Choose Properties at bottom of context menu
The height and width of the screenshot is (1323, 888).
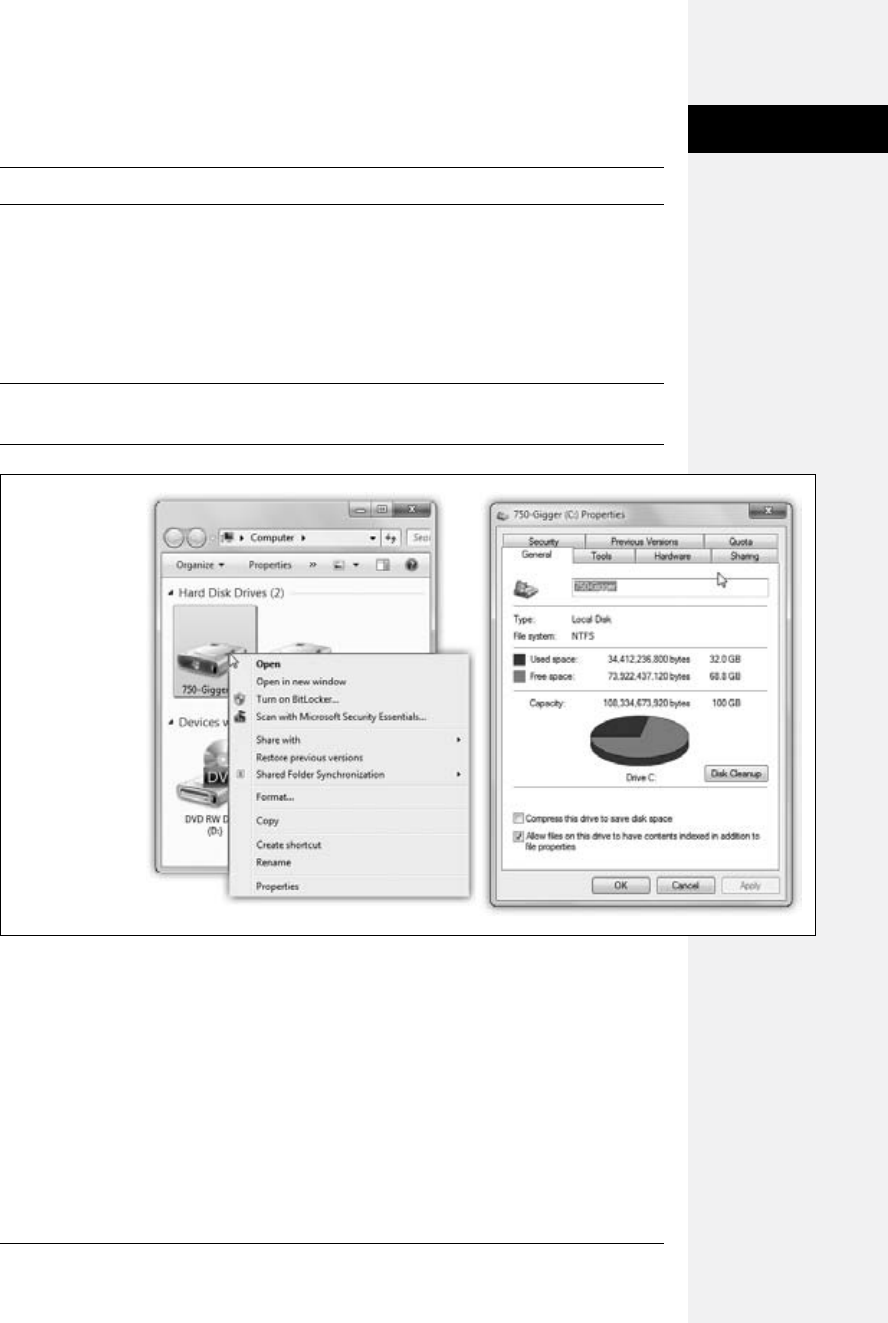coord(278,886)
